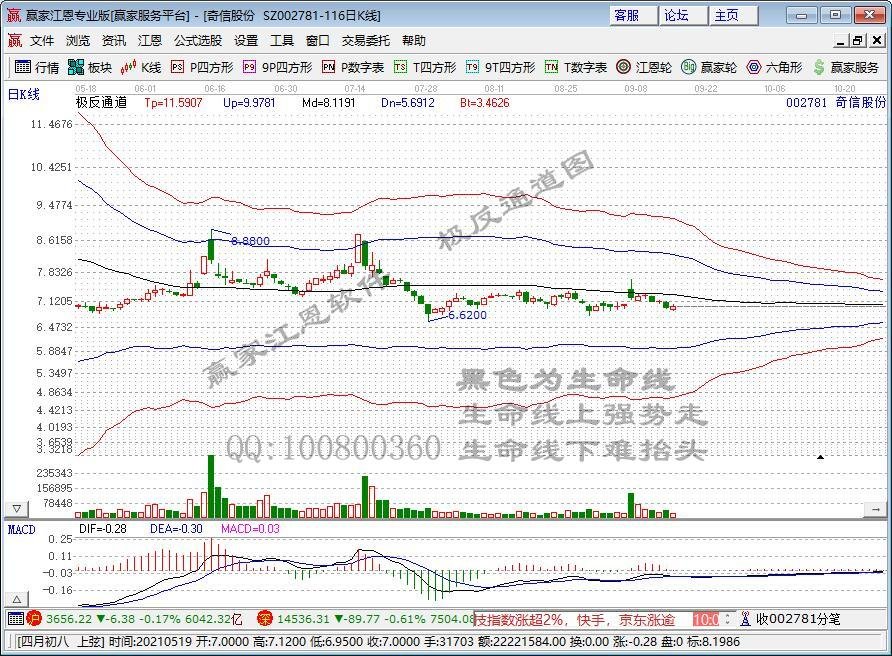This screenshot has width=892, height=656.
Task: Open the 江恩 menu
Action: tap(150, 40)
